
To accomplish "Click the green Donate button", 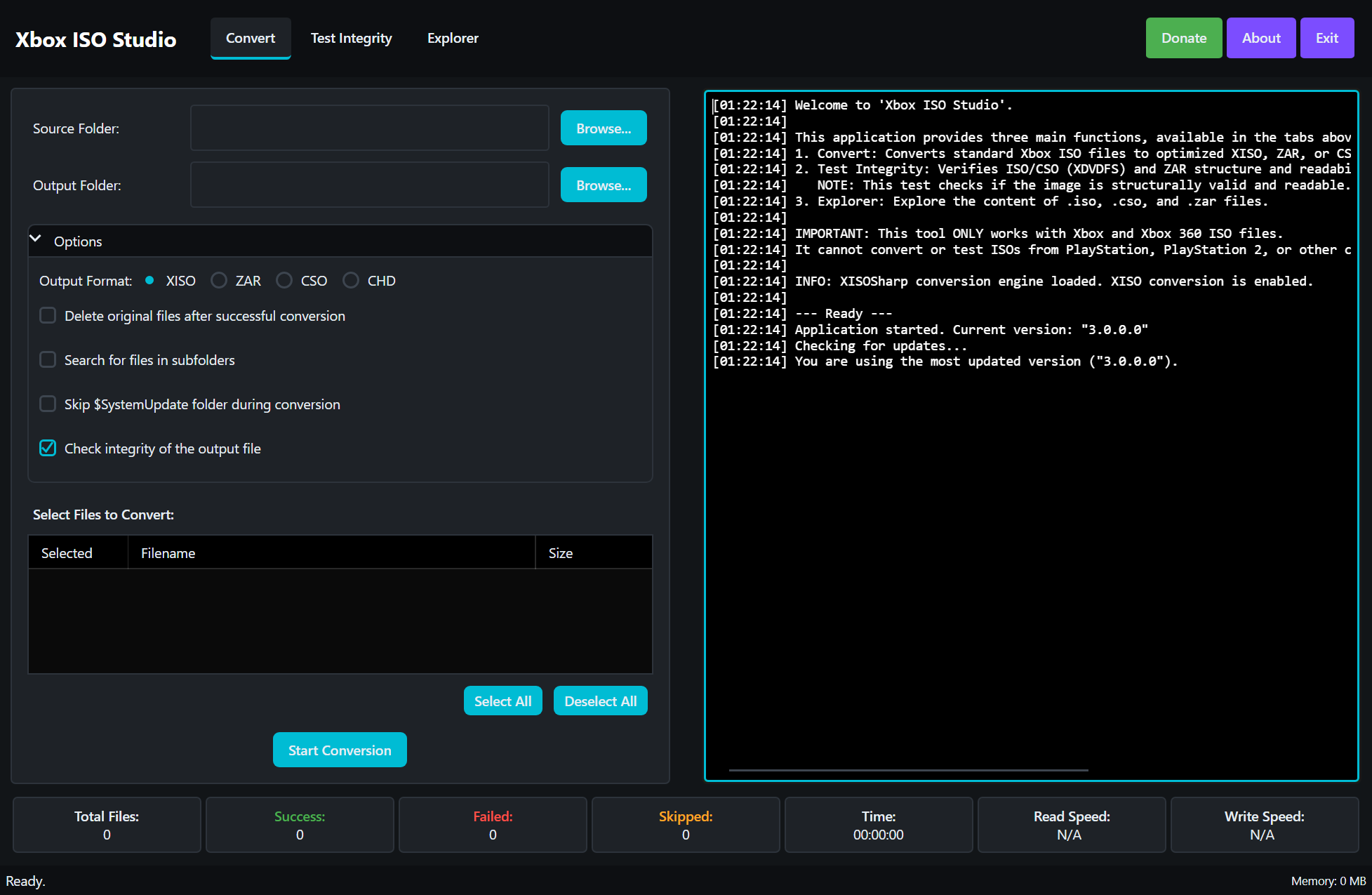I will pos(1184,38).
